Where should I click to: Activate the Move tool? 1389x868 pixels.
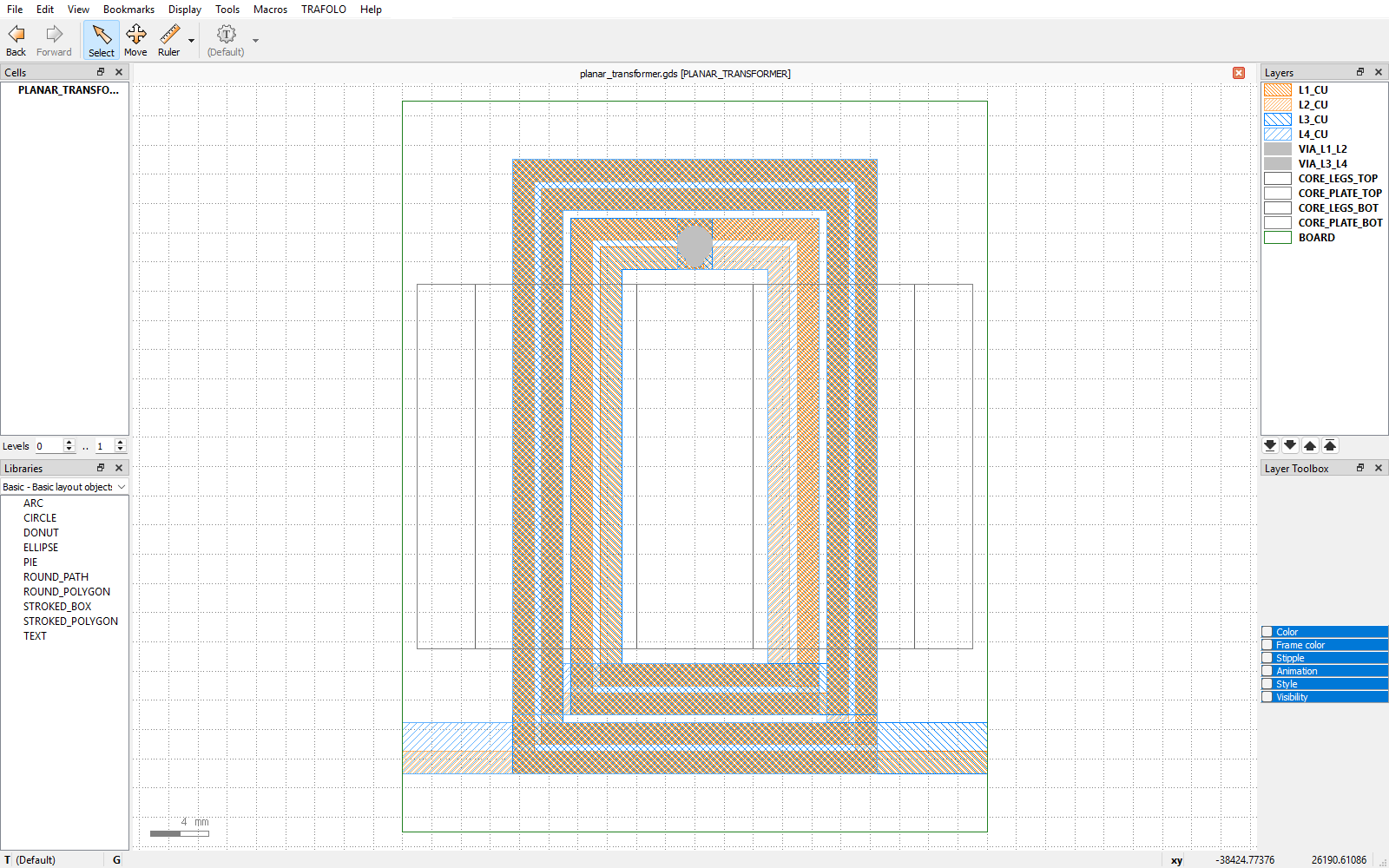coord(135,41)
